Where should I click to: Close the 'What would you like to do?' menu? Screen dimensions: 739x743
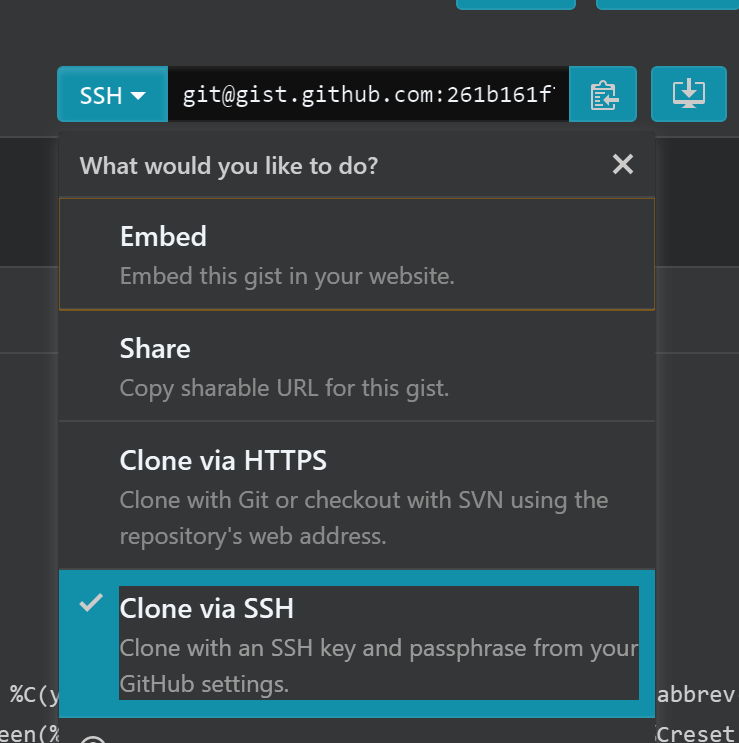(622, 164)
